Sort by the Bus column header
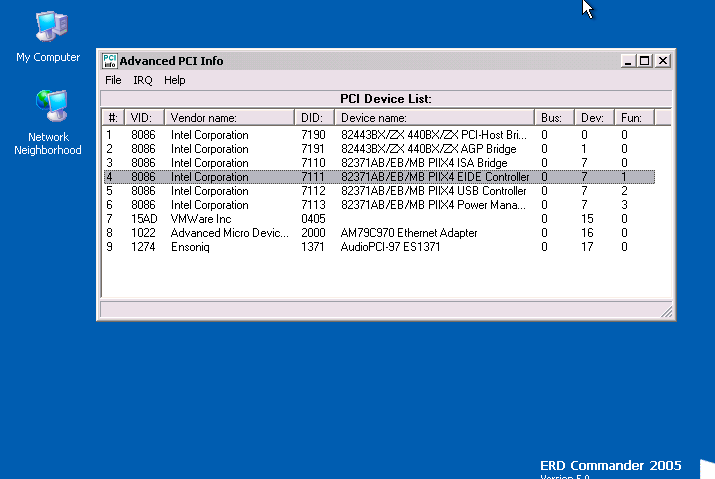The height and width of the screenshot is (479, 715). [554, 118]
